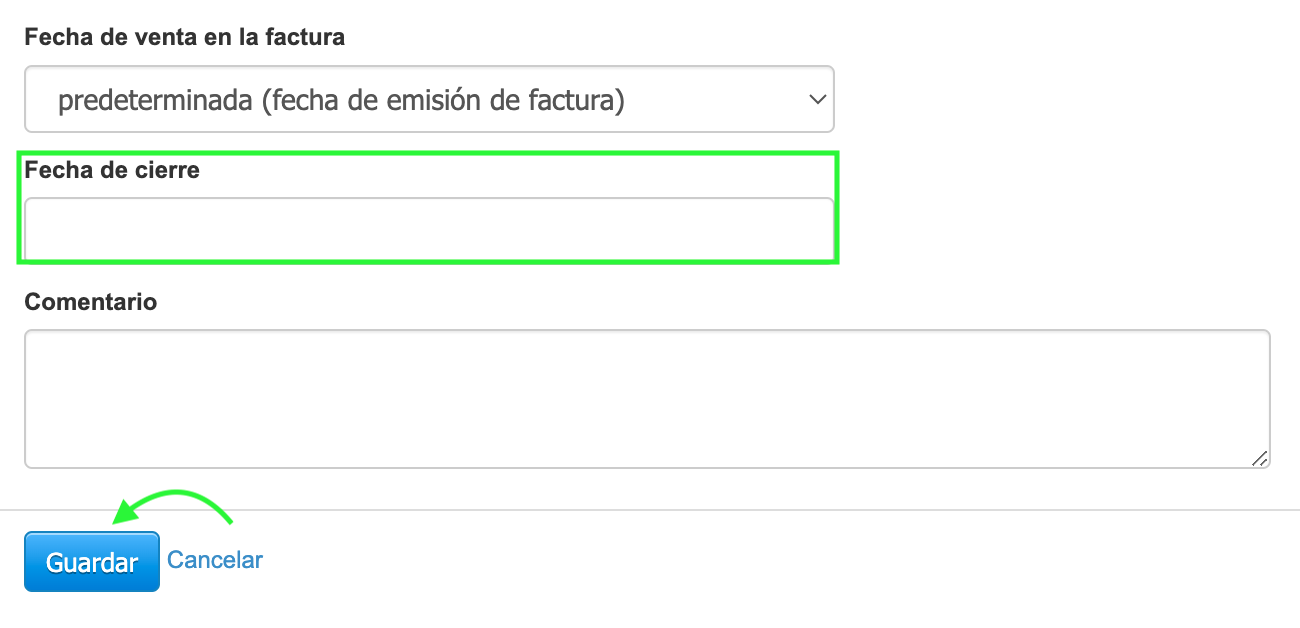Click the diagonal grip at the comment box corner
Viewport: 1300px width, 628px height.
pyautogui.click(x=1259, y=458)
